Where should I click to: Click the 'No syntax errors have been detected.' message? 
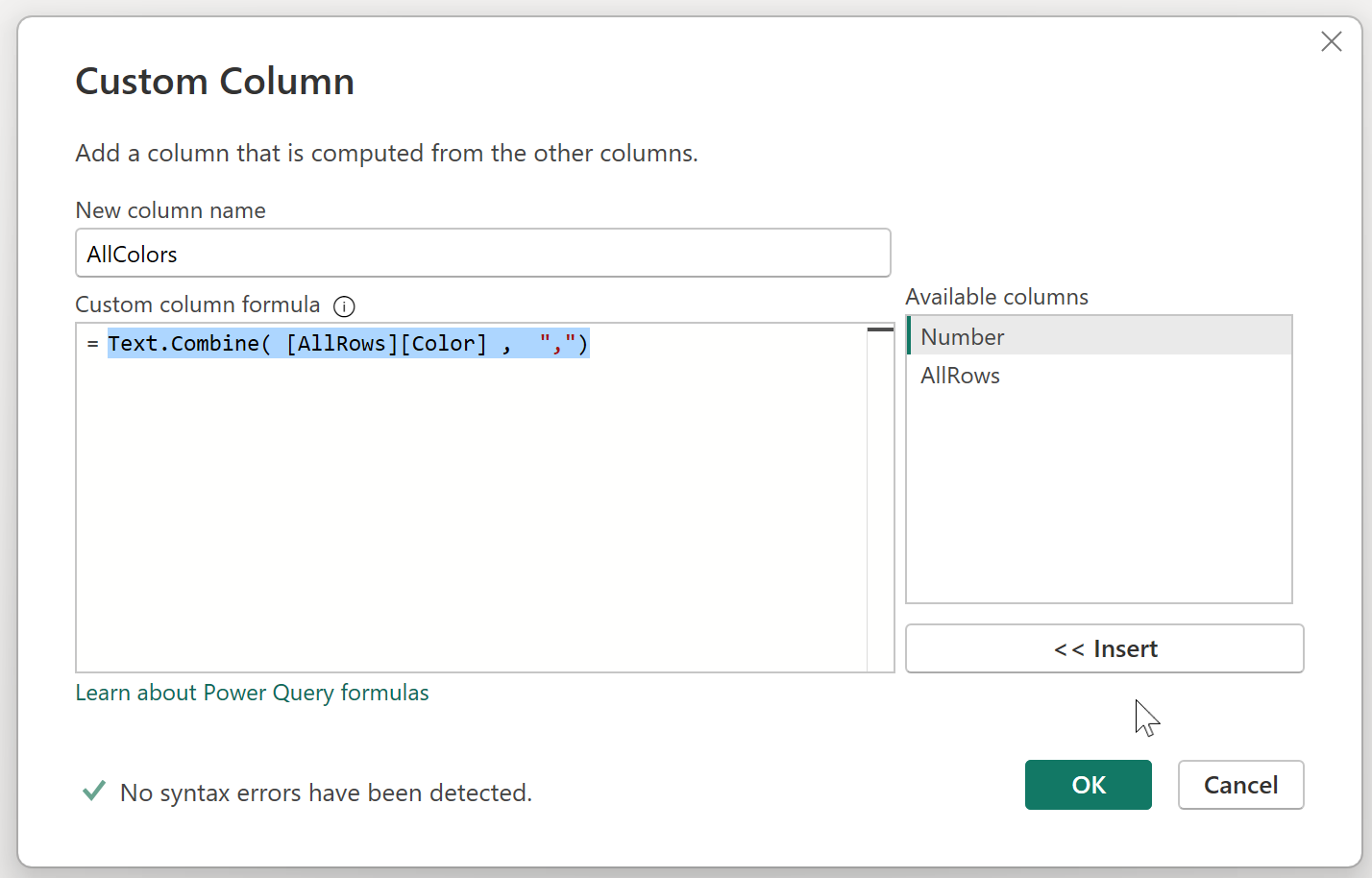coord(326,793)
